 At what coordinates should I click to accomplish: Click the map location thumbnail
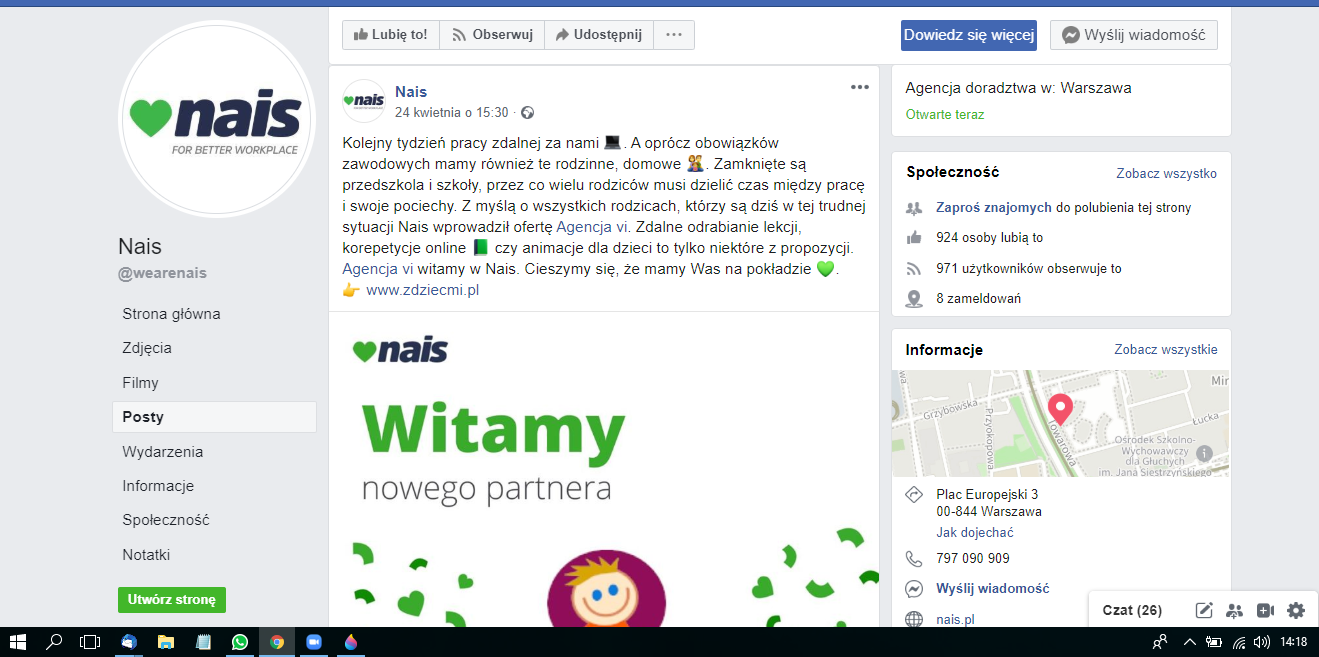coord(1060,423)
